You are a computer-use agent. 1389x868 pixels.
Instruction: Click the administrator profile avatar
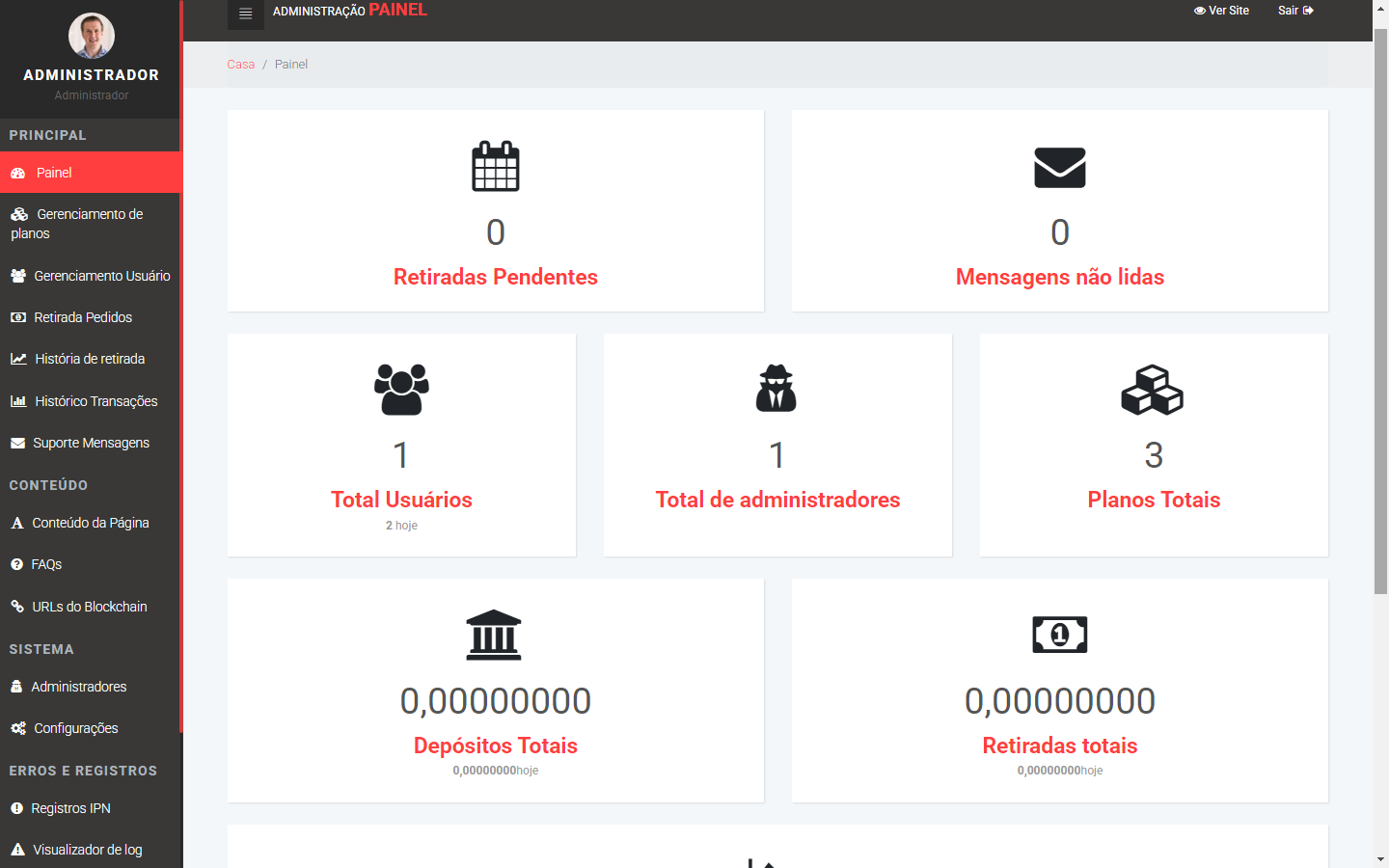coord(92,37)
